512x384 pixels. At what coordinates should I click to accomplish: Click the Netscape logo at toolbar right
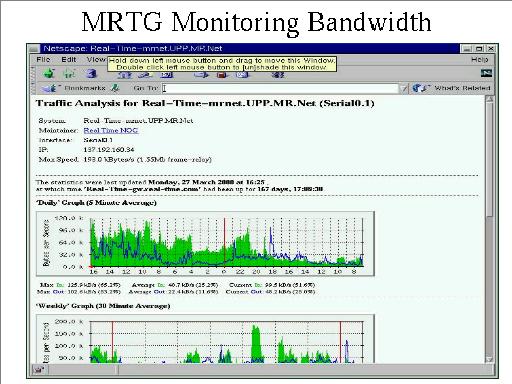486,73
